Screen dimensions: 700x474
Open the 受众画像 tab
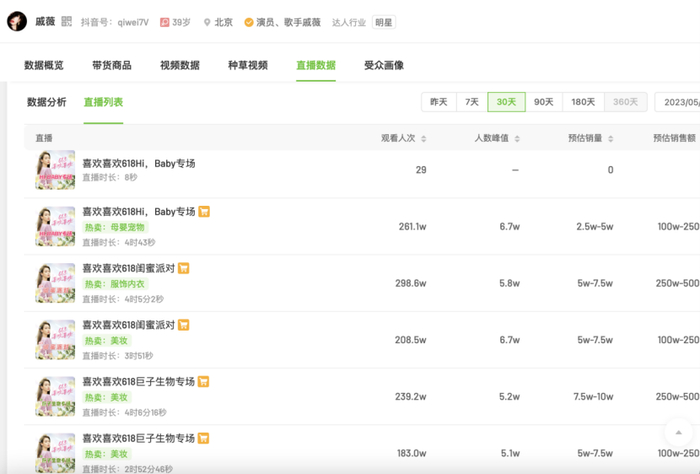384,65
